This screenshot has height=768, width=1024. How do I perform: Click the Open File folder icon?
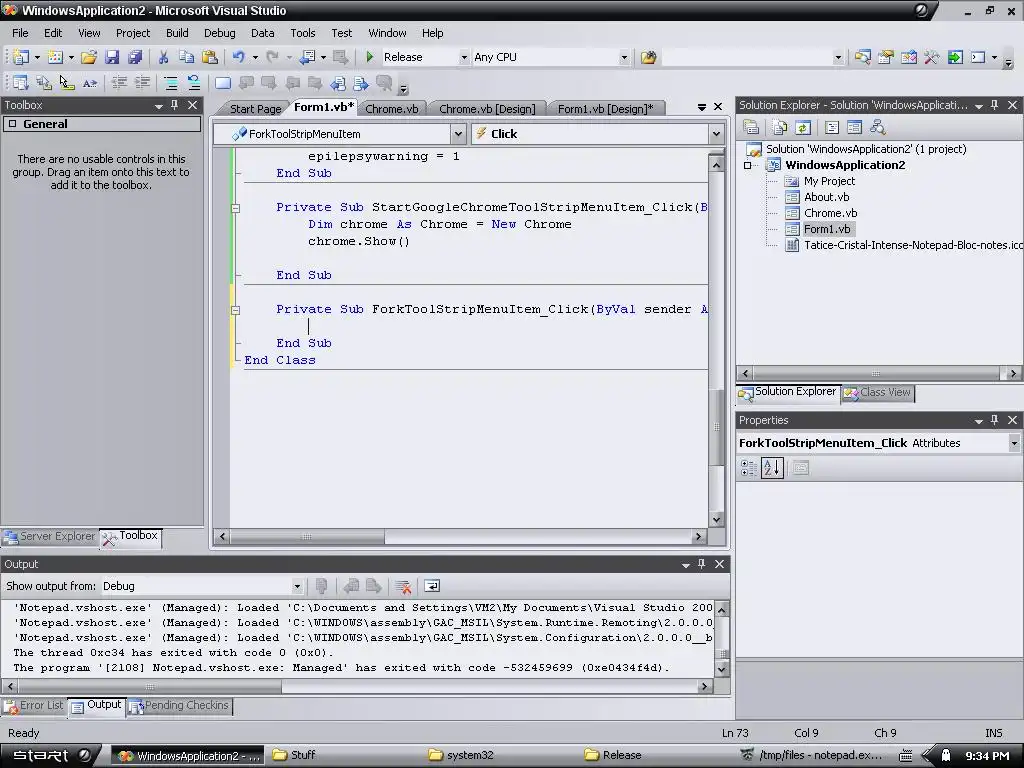pyautogui.click(x=89, y=57)
